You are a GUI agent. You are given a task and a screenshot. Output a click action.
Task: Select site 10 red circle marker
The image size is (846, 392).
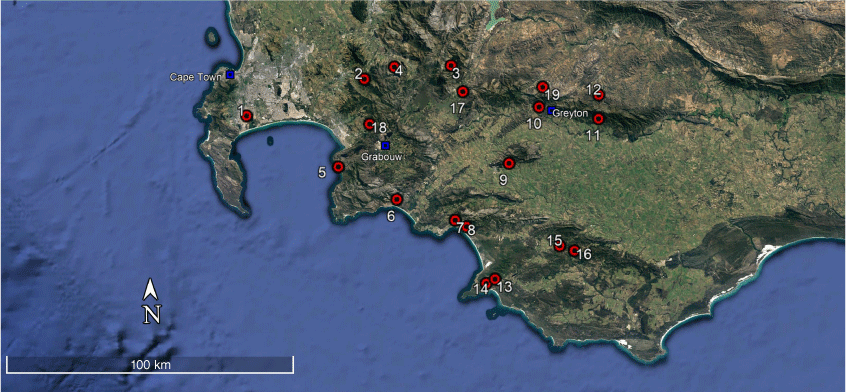point(539,107)
